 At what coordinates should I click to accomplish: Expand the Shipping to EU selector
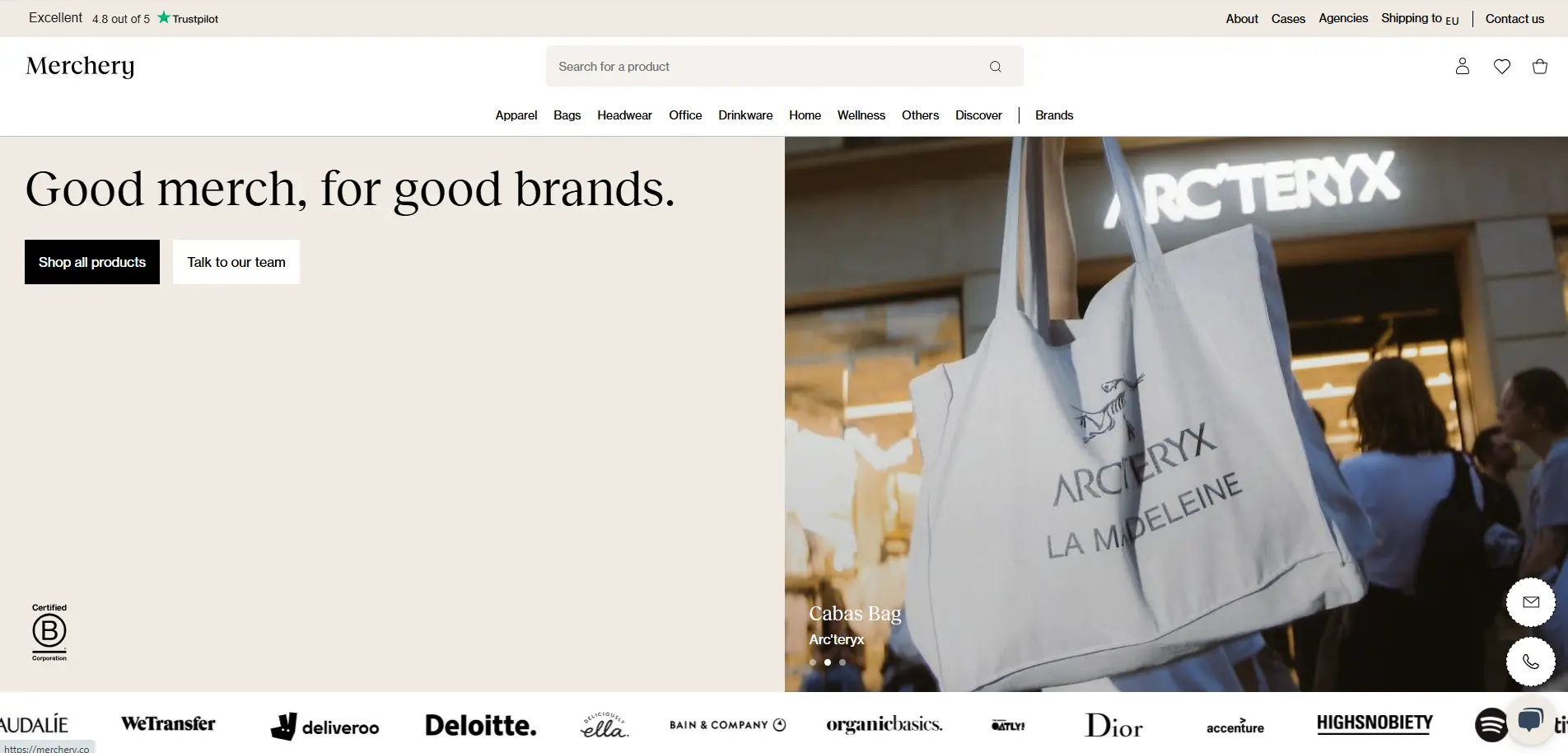pyautogui.click(x=1420, y=18)
